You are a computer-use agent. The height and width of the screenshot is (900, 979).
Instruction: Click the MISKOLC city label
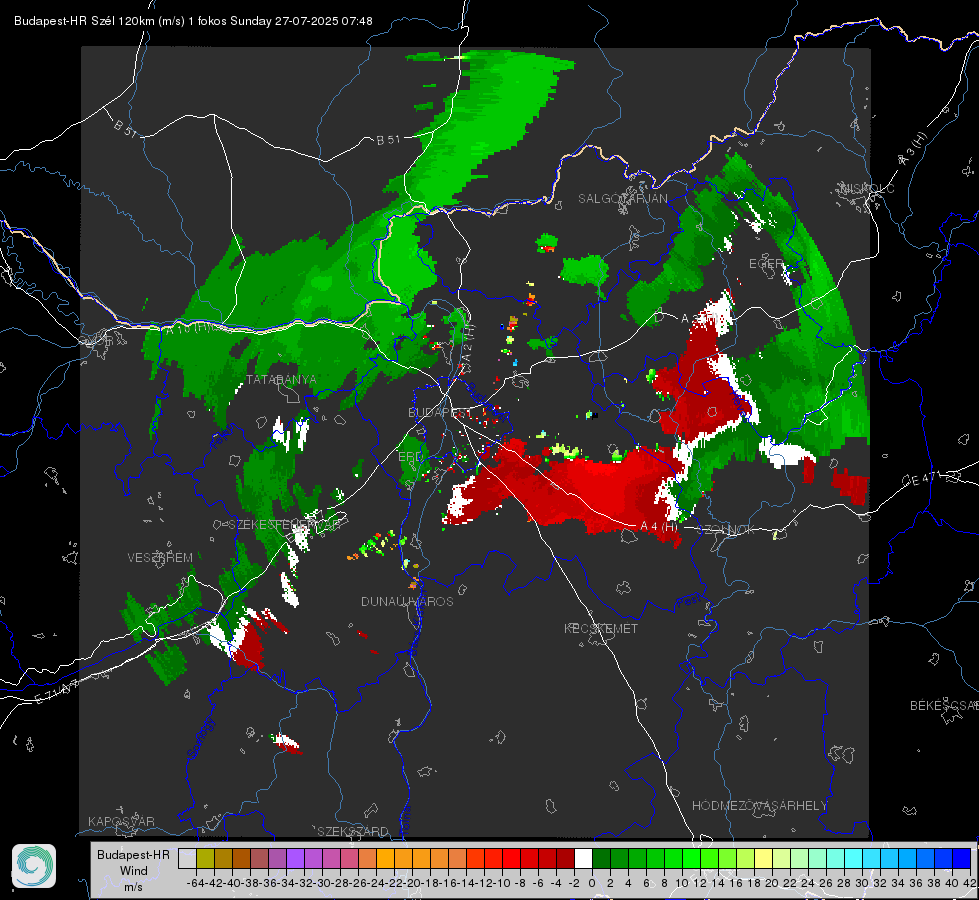(x=867, y=188)
